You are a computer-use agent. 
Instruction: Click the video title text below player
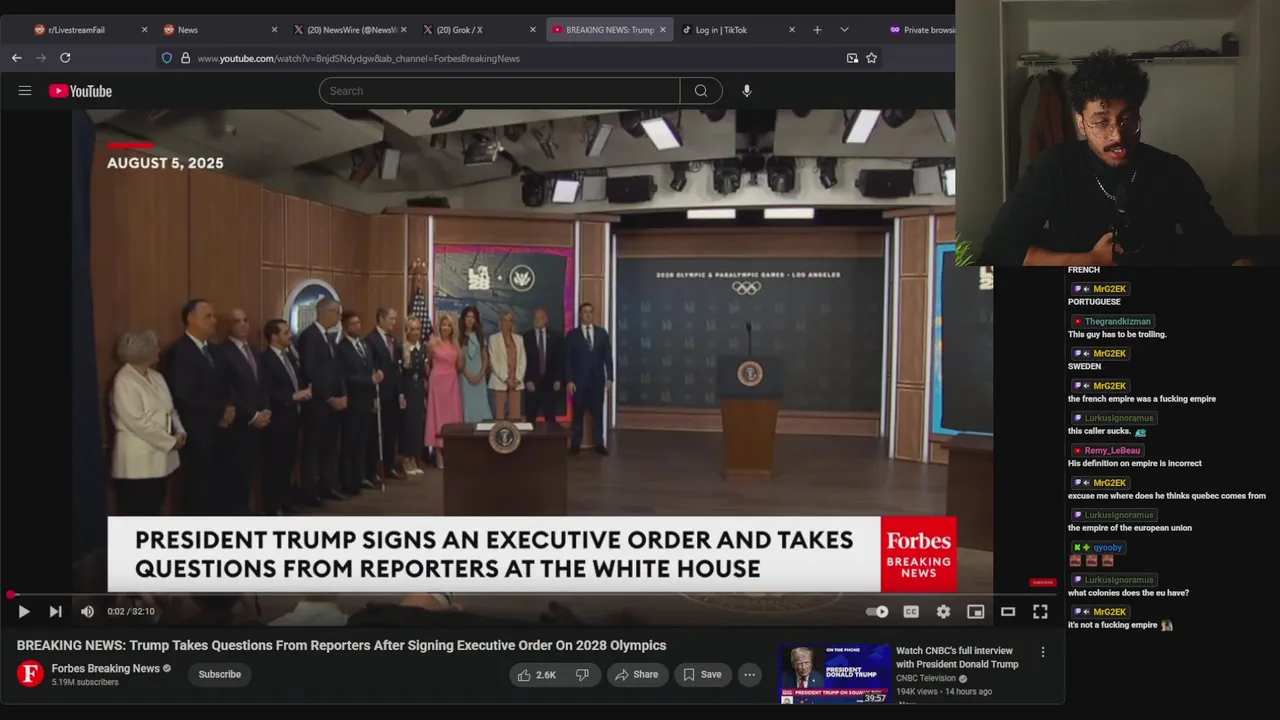point(341,646)
